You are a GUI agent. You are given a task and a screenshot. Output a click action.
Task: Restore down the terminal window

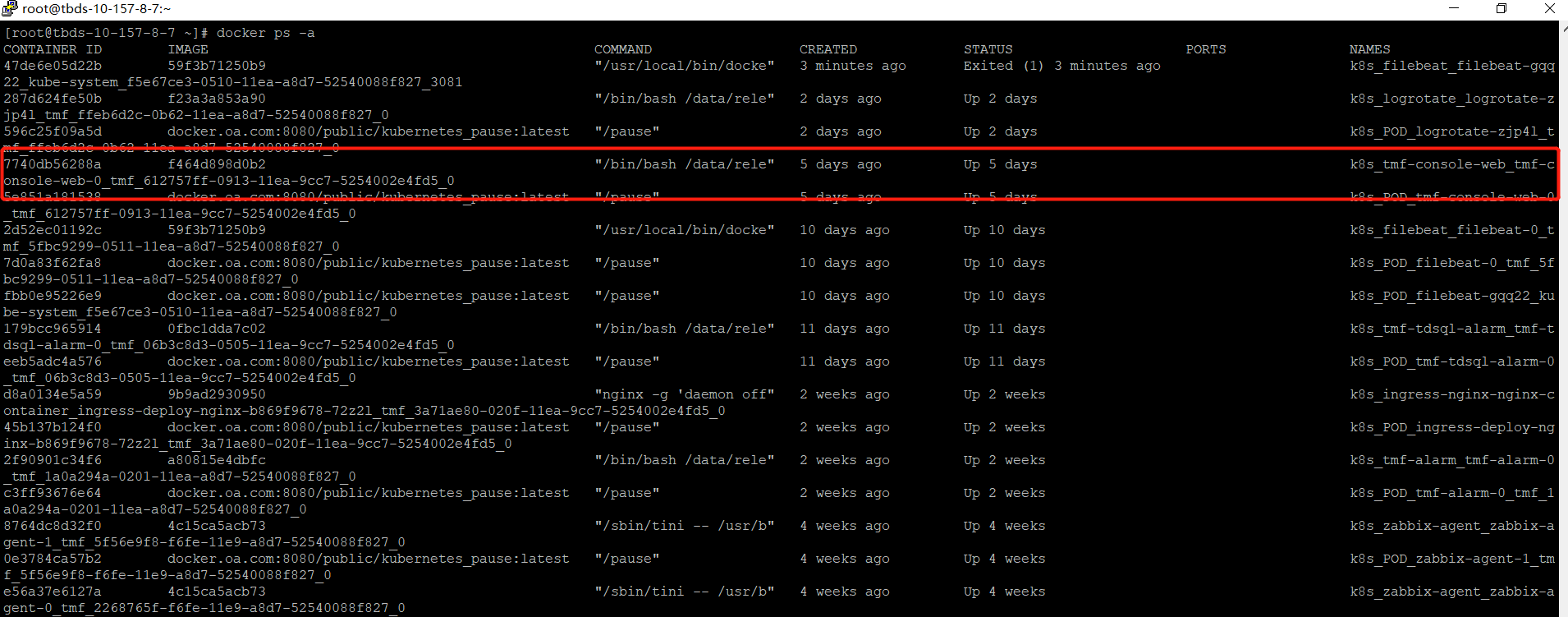[1502, 8]
